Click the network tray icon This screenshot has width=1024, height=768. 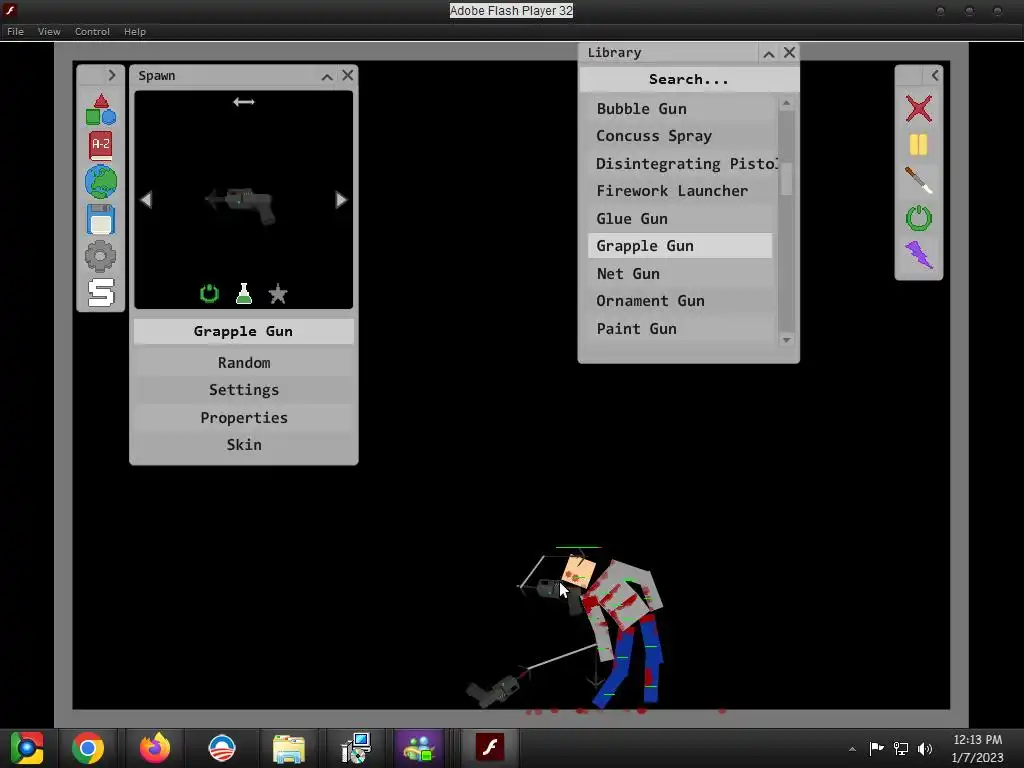[x=901, y=748]
